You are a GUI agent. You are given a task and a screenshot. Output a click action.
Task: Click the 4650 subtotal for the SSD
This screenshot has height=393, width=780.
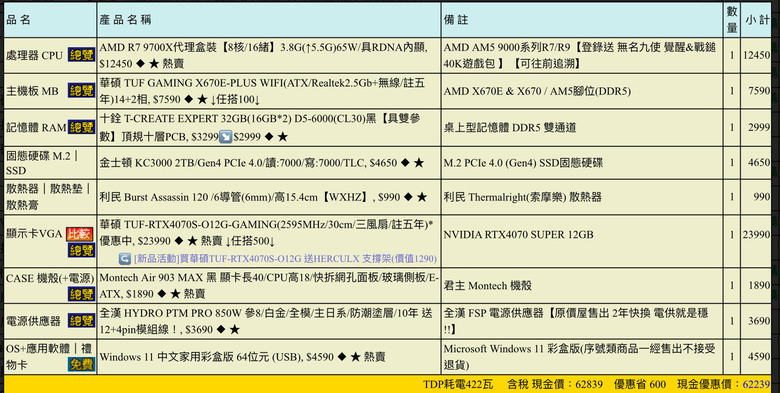pyautogui.click(x=759, y=163)
